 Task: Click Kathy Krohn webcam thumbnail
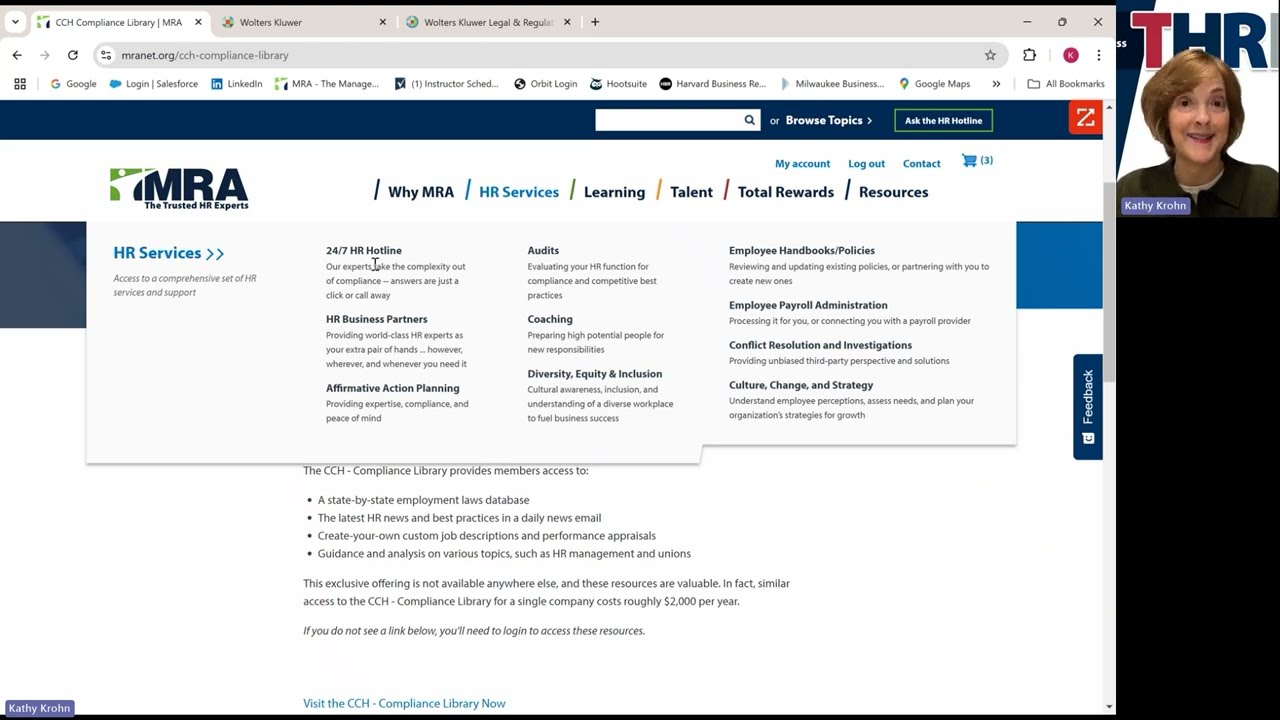[1198, 108]
